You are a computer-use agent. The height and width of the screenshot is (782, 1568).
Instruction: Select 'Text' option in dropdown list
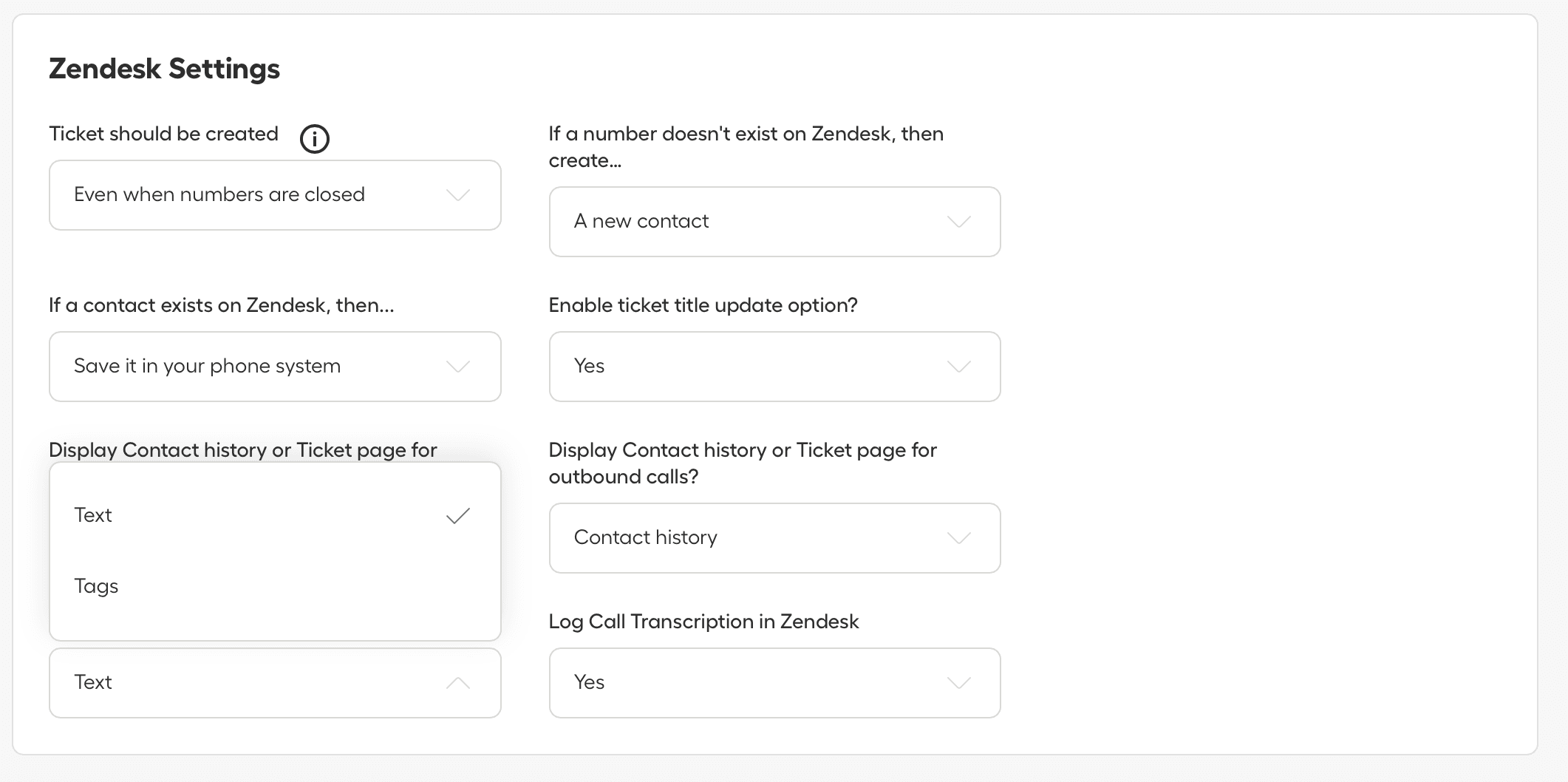point(93,515)
